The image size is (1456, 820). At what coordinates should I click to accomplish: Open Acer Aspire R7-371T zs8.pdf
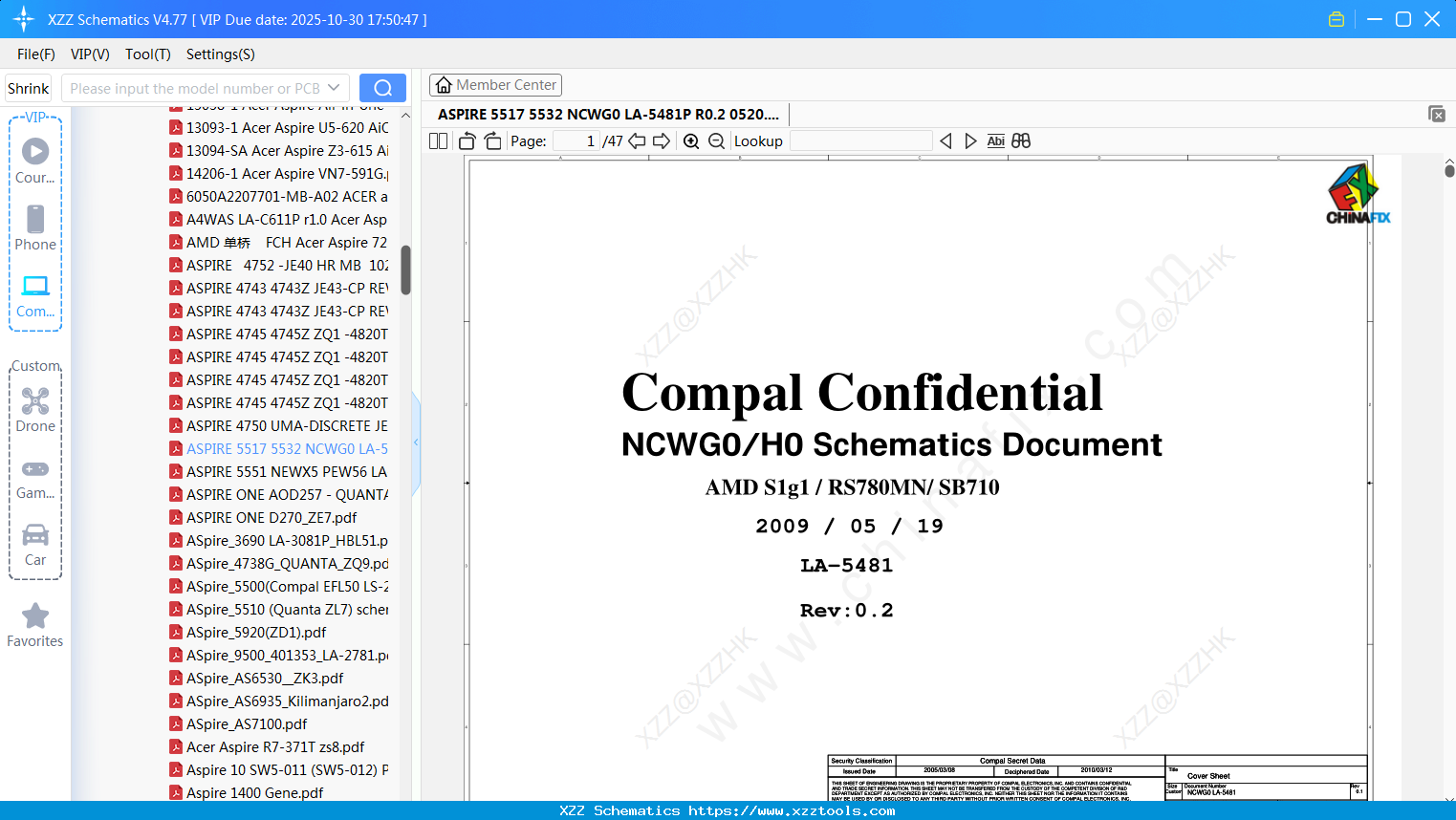(x=267, y=746)
